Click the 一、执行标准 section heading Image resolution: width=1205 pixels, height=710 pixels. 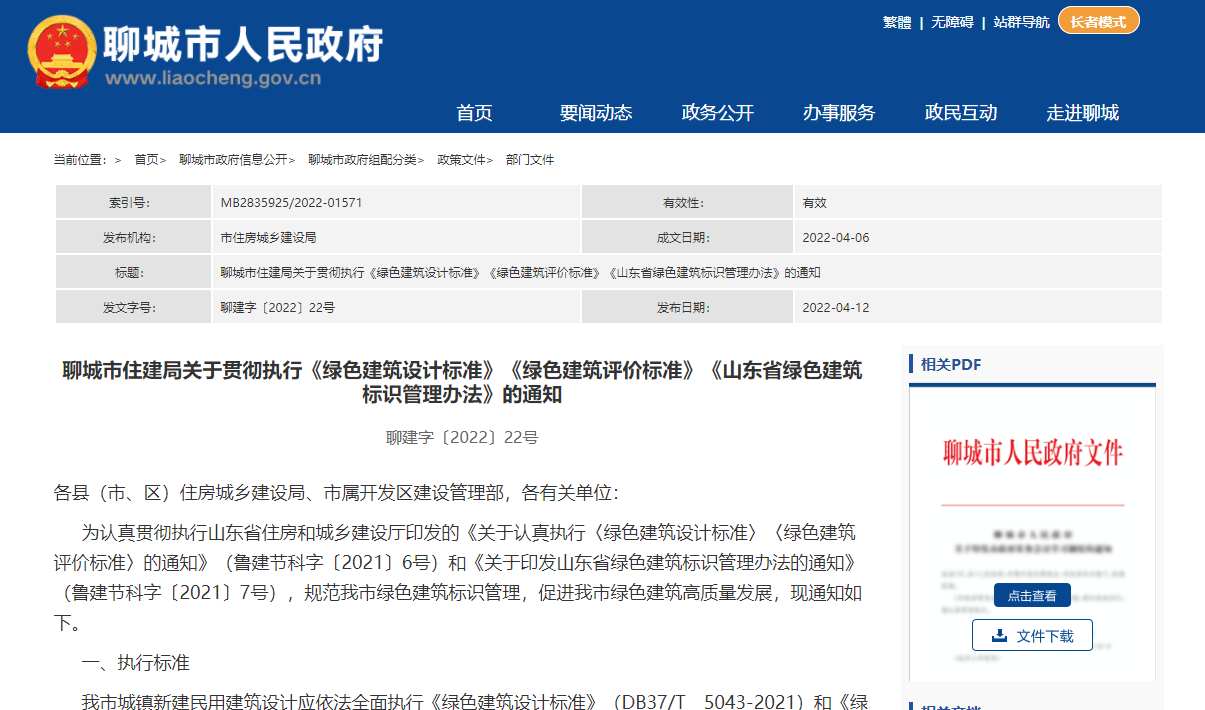(135, 663)
